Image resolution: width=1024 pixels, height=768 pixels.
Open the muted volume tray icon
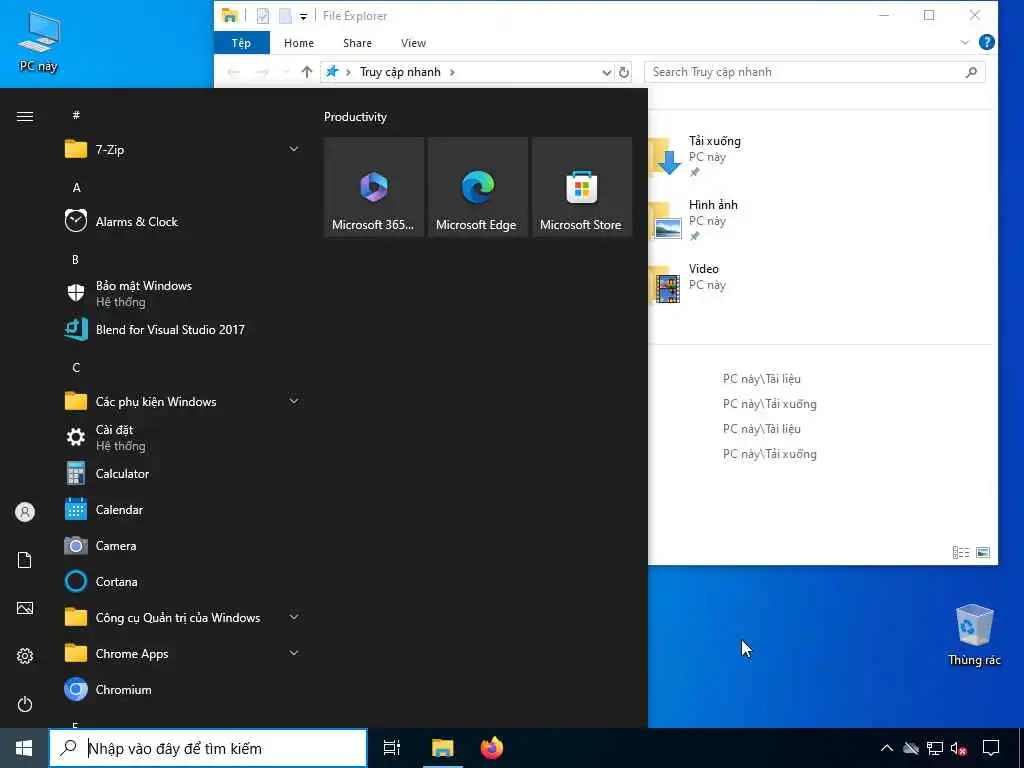(958, 748)
